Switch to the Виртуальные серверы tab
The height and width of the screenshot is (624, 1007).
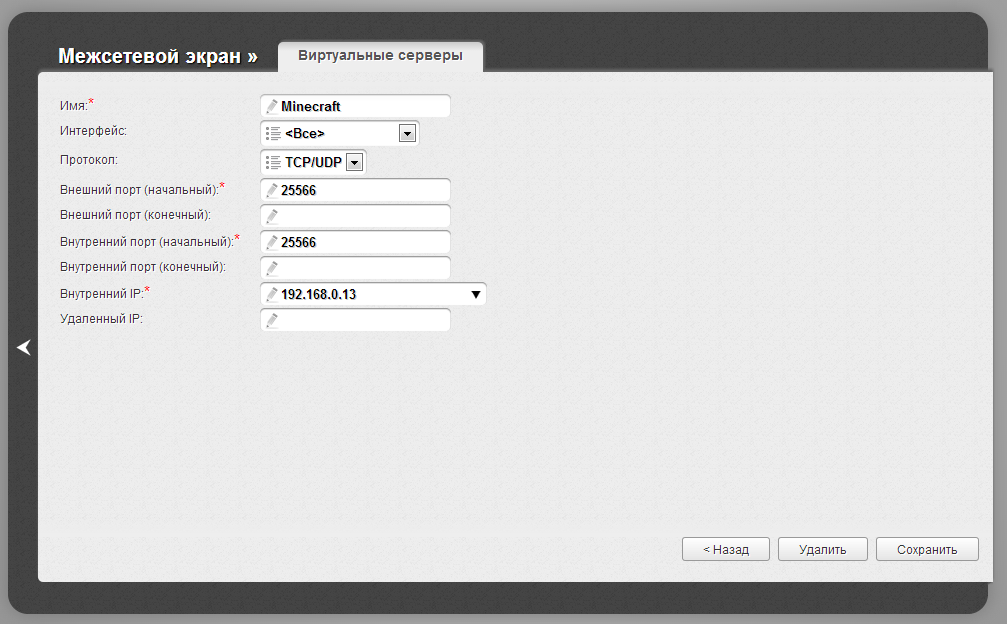[380, 56]
